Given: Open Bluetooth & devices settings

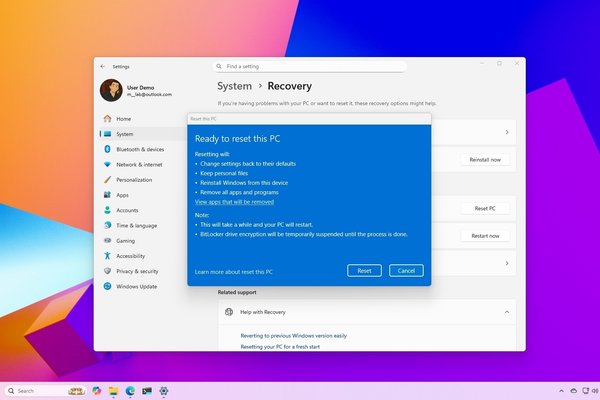Looking at the screenshot, I should 143,149.
